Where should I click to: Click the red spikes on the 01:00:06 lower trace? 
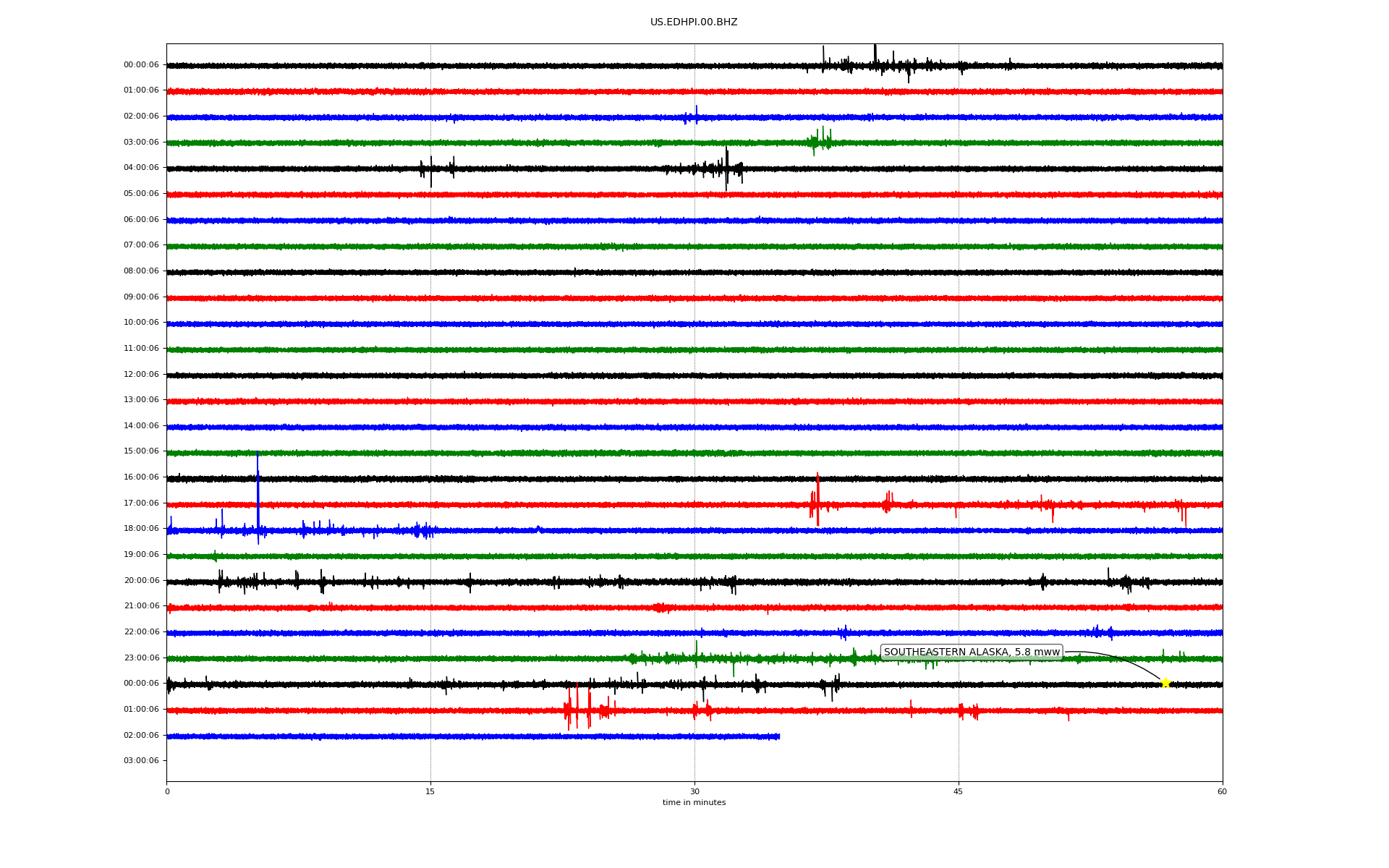[x=579, y=709]
